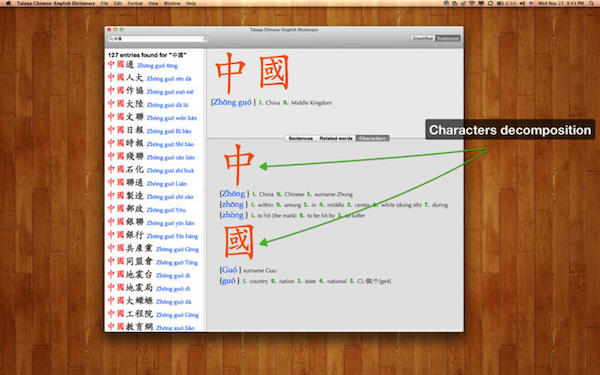Click the volume icon in menu bar

[522, 3]
